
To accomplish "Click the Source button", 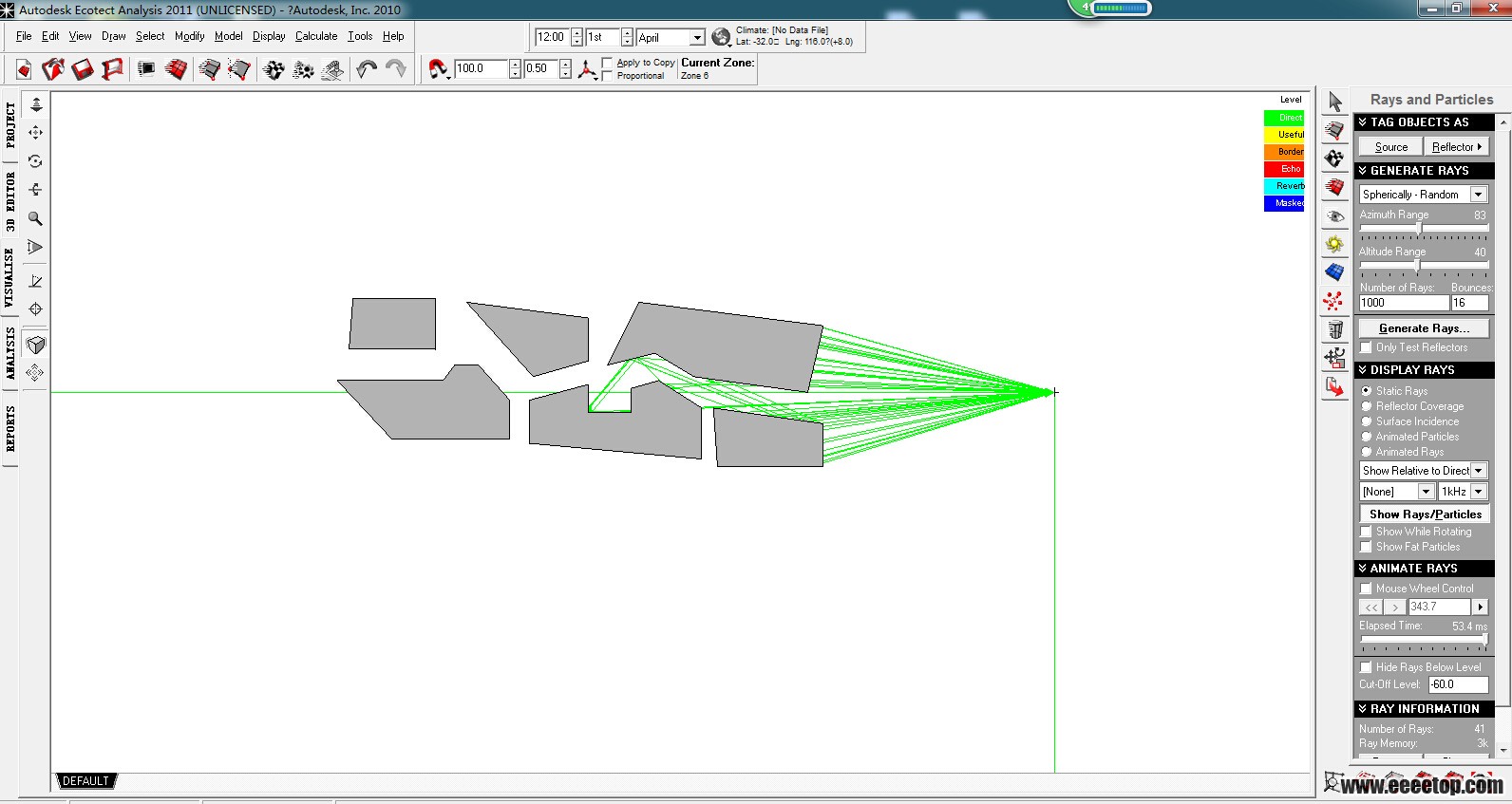I will click(1391, 147).
